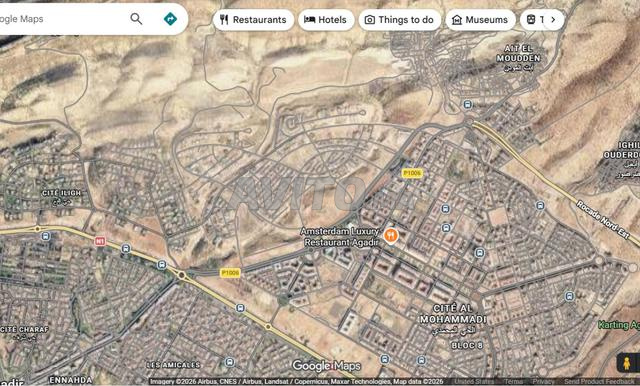
Task: Click the CITÉ ILIGH neighborhood label
Action: [62, 197]
